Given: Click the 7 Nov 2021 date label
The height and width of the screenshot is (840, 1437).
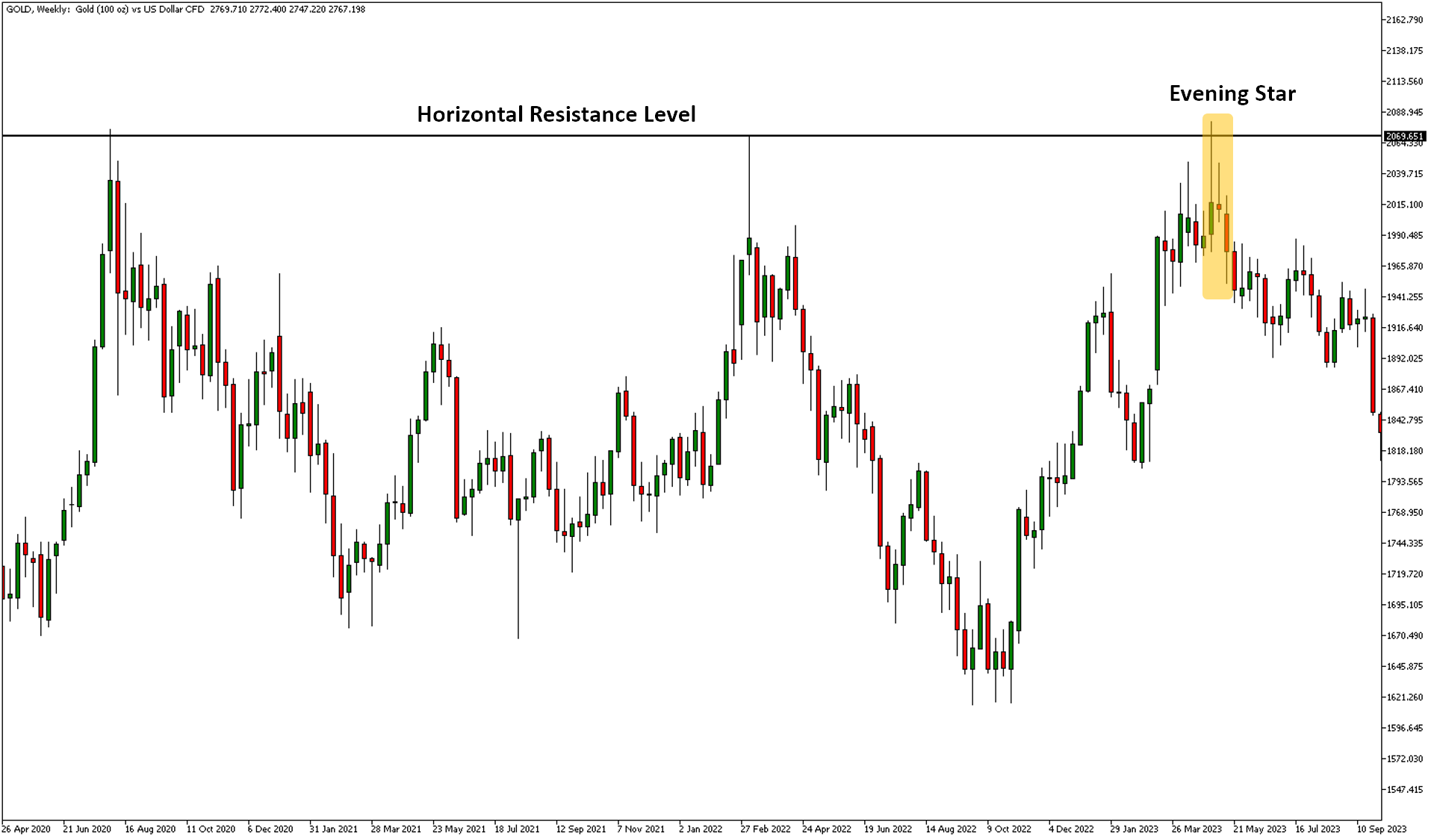Looking at the screenshot, I should [641, 829].
